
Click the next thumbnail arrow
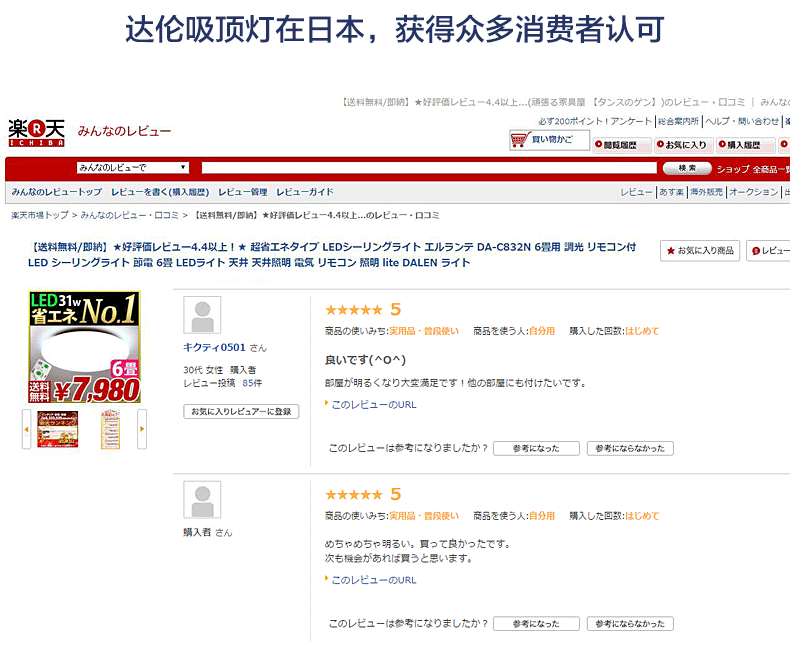(x=142, y=429)
